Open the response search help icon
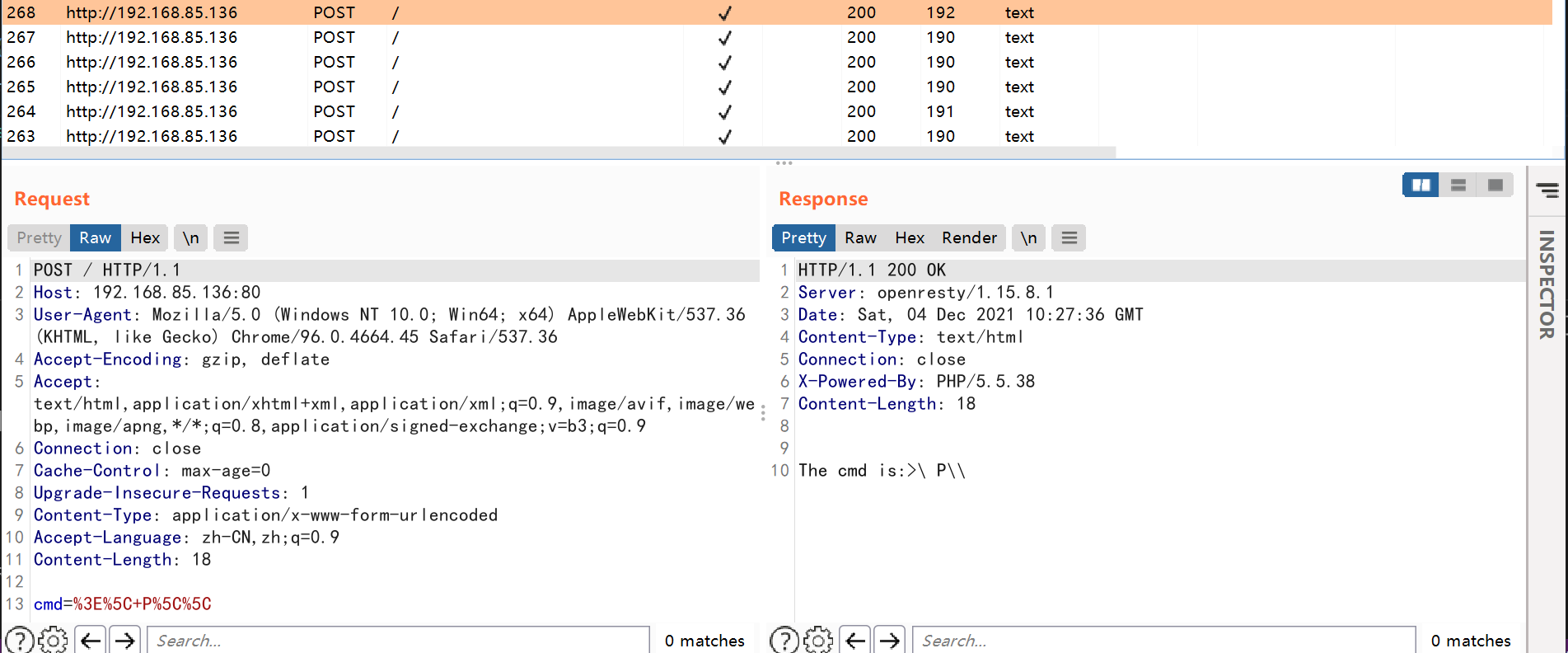Image resolution: width=1568 pixels, height=653 pixels. coord(784,640)
